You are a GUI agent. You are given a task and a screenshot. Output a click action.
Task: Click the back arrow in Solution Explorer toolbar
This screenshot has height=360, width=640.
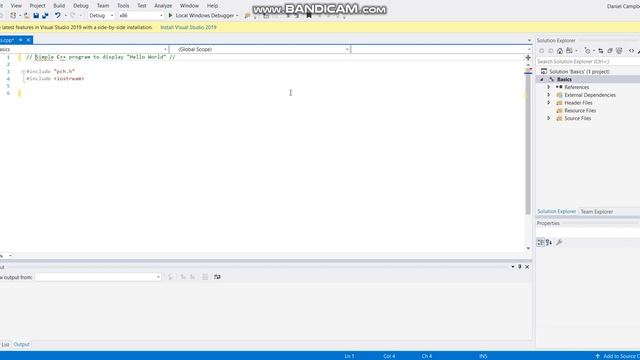[x=542, y=51]
